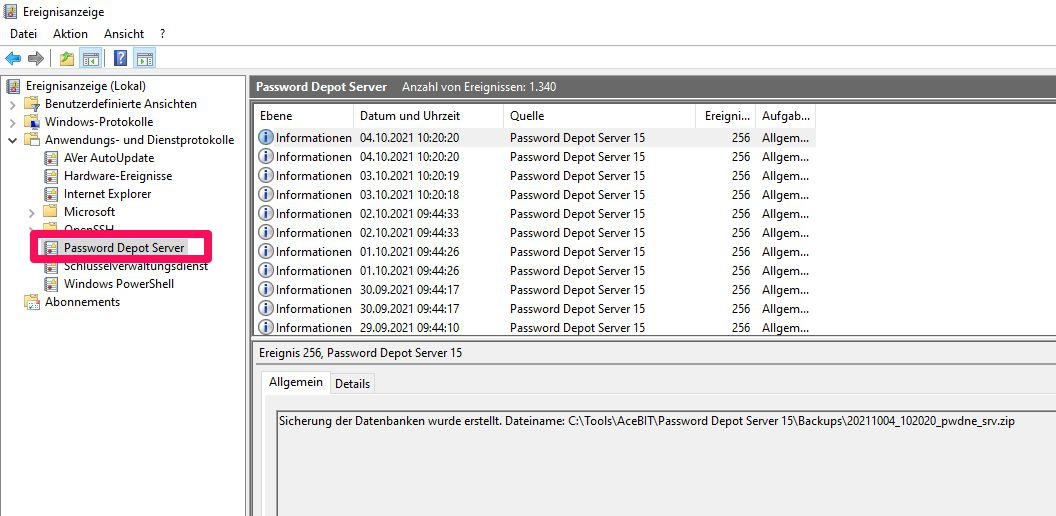
Task: Click the Back arrow toolbar icon
Action: [13, 59]
